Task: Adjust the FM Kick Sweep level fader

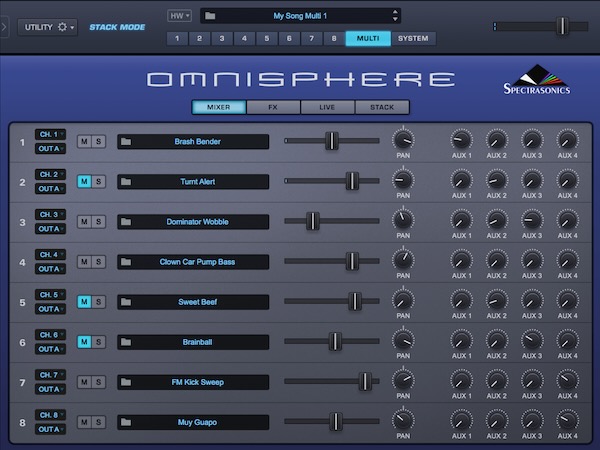Action: coord(365,382)
